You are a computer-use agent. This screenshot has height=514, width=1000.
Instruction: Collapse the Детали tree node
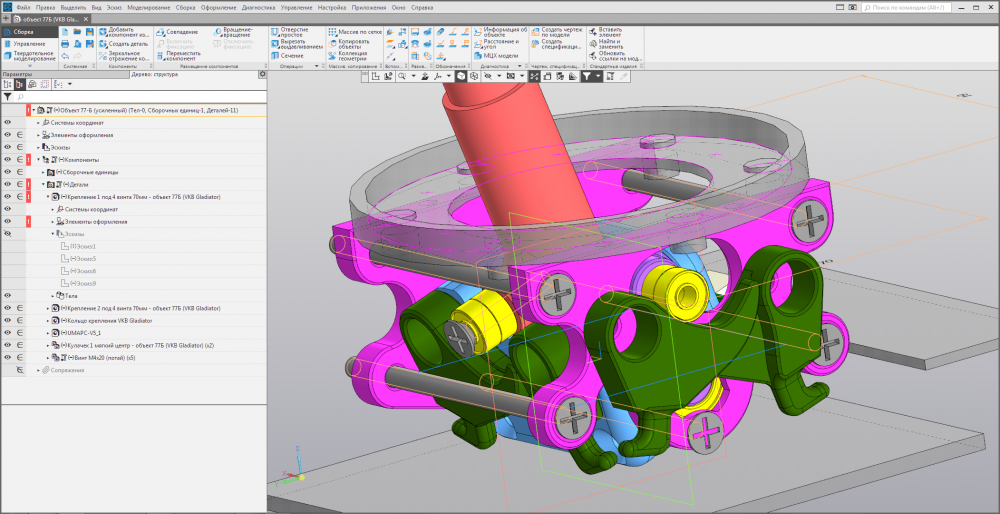[45, 184]
